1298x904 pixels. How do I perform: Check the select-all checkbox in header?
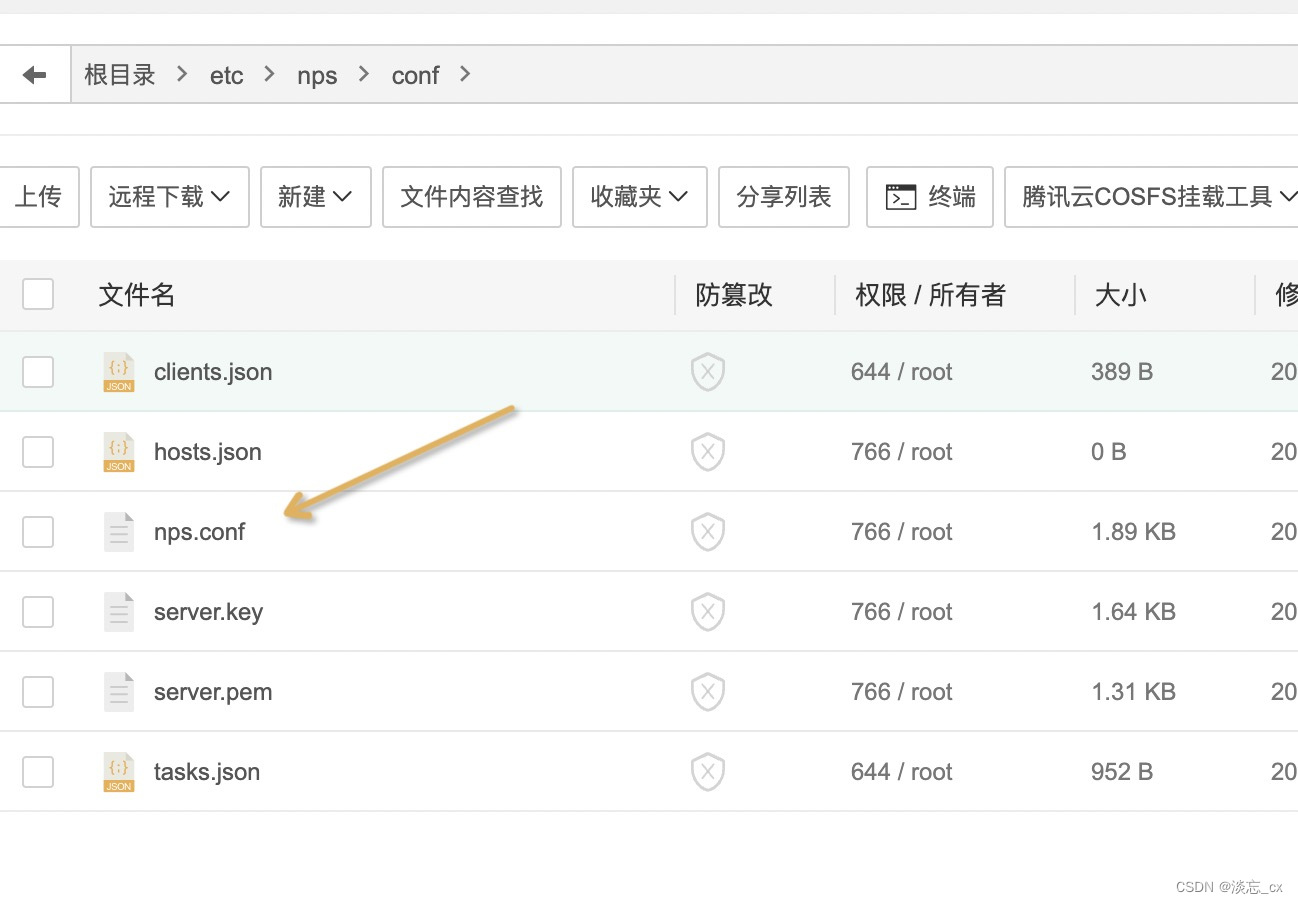(x=38, y=294)
